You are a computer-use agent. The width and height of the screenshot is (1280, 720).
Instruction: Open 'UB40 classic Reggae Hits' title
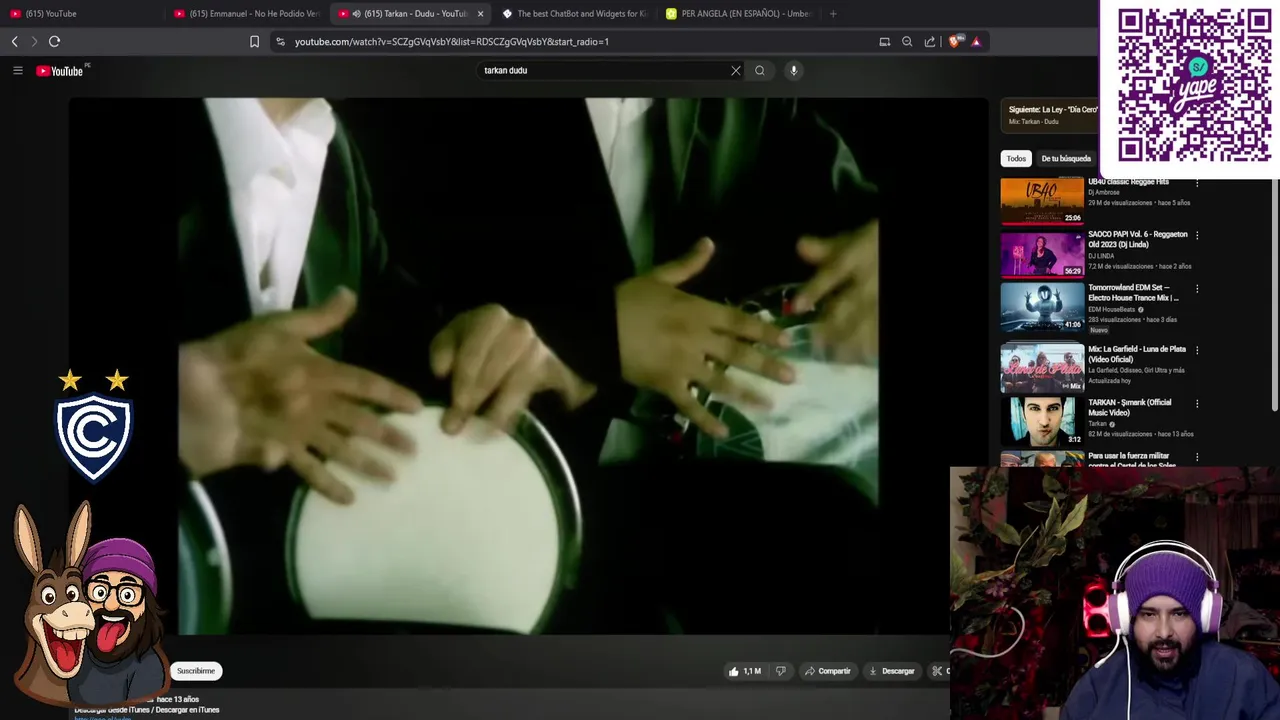[x=1128, y=182]
